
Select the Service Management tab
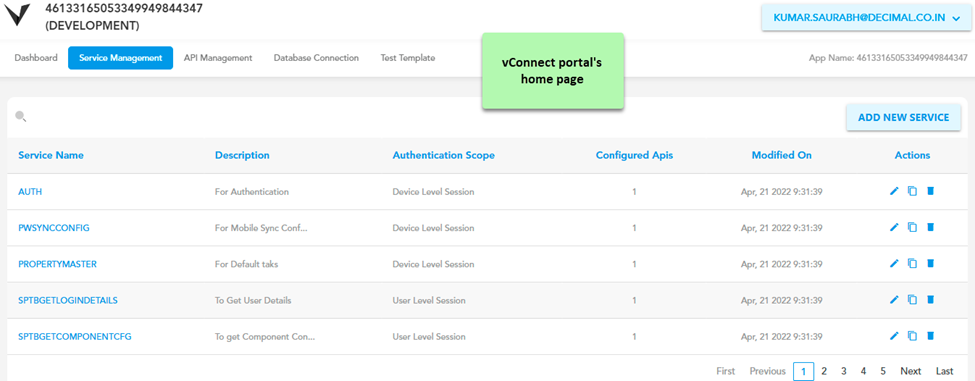click(x=121, y=58)
